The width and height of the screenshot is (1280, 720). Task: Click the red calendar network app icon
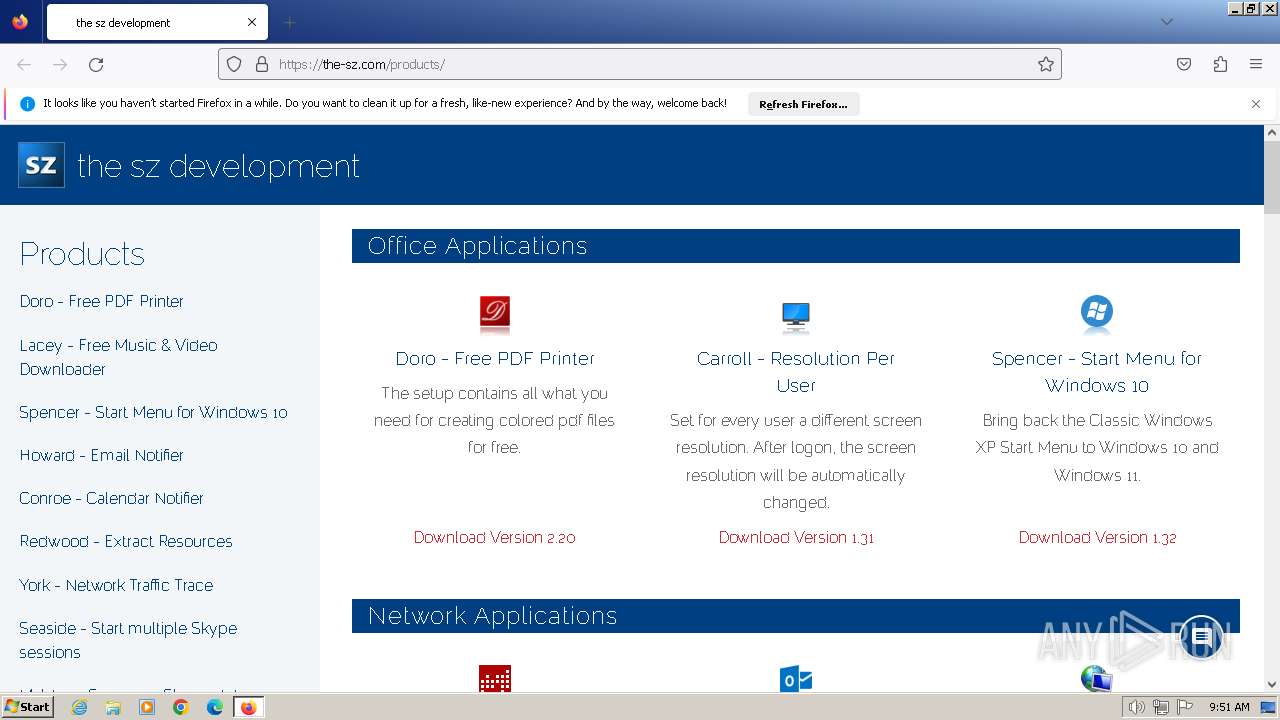[x=495, y=679]
